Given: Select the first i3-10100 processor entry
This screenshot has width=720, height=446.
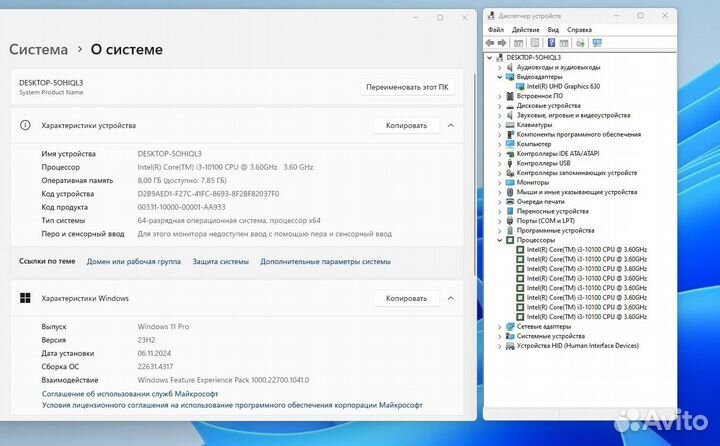Looking at the screenshot, I should 586,250.
